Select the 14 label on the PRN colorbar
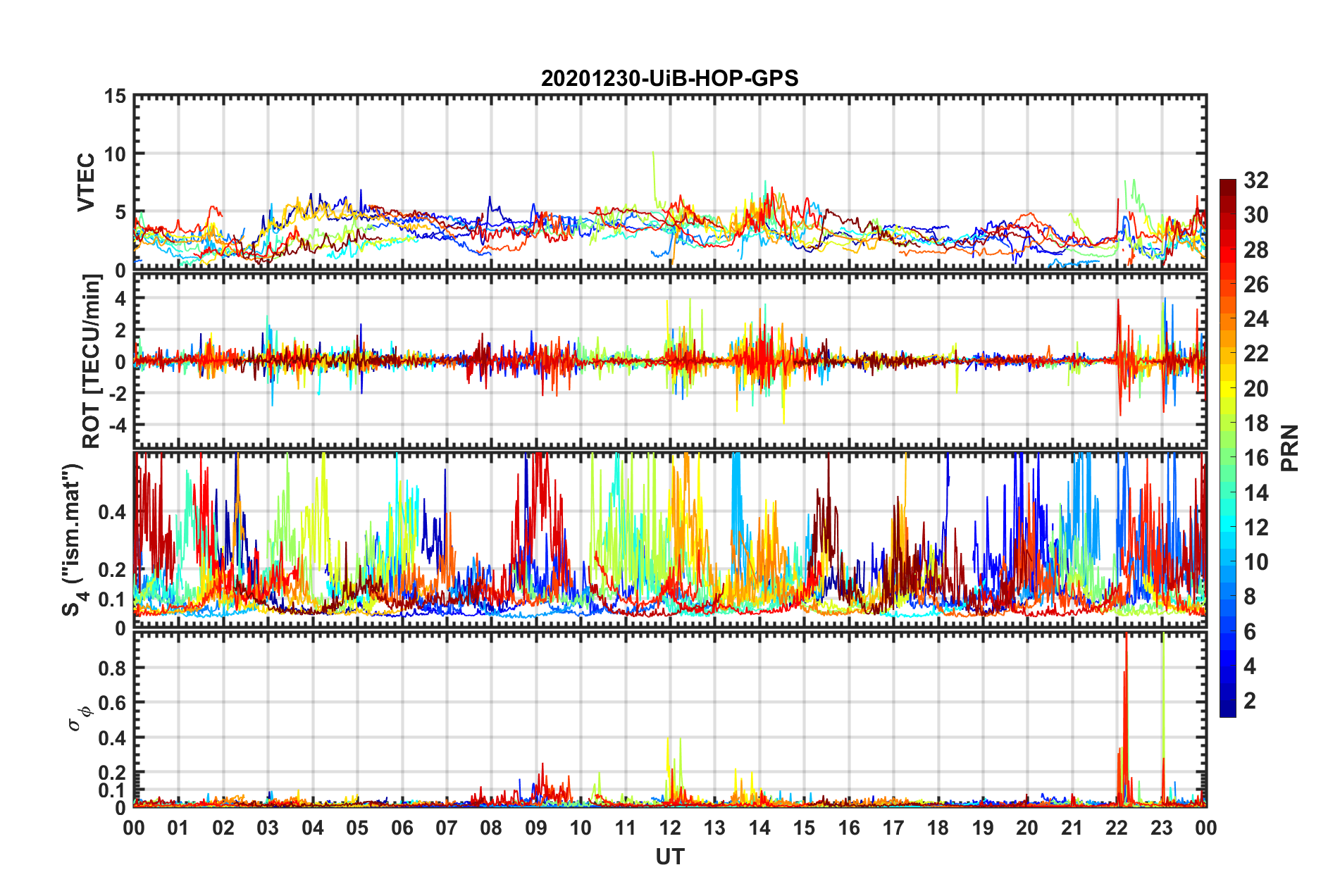This screenshot has width=1340, height=896. [x=1255, y=493]
